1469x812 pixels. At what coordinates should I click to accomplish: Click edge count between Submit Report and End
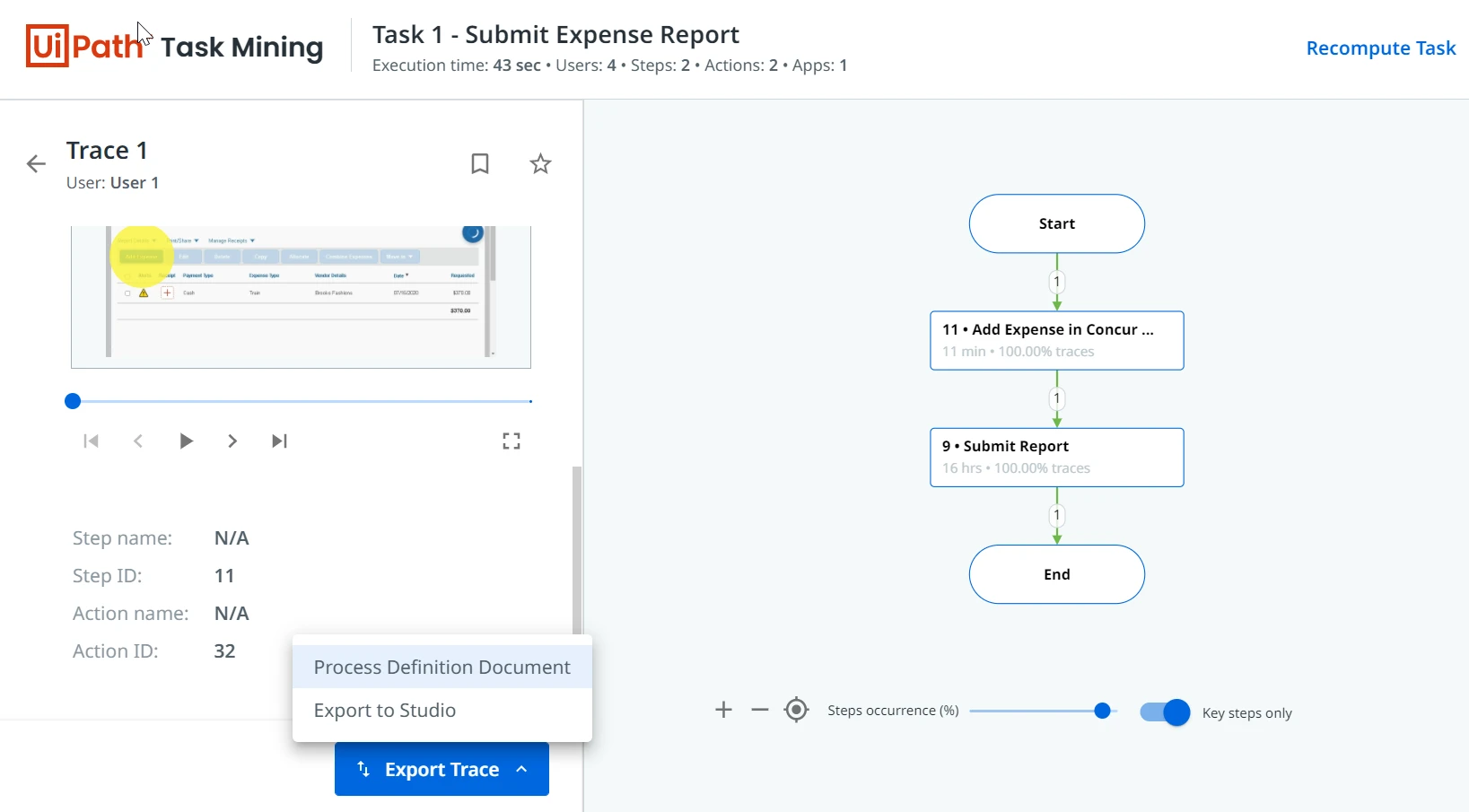click(x=1057, y=515)
